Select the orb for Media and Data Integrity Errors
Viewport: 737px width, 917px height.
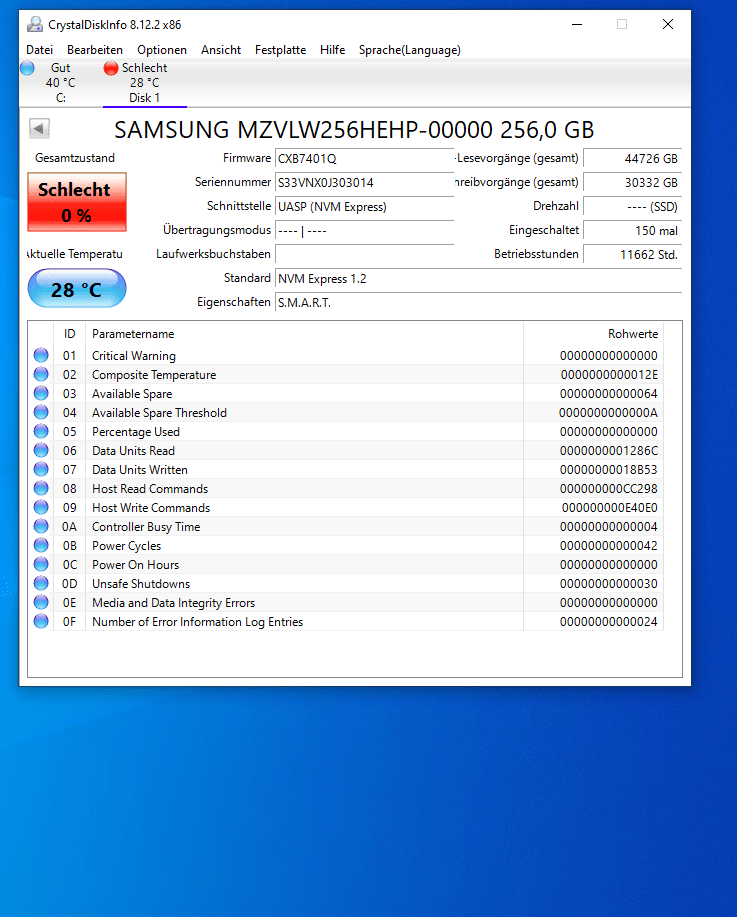coord(41,602)
